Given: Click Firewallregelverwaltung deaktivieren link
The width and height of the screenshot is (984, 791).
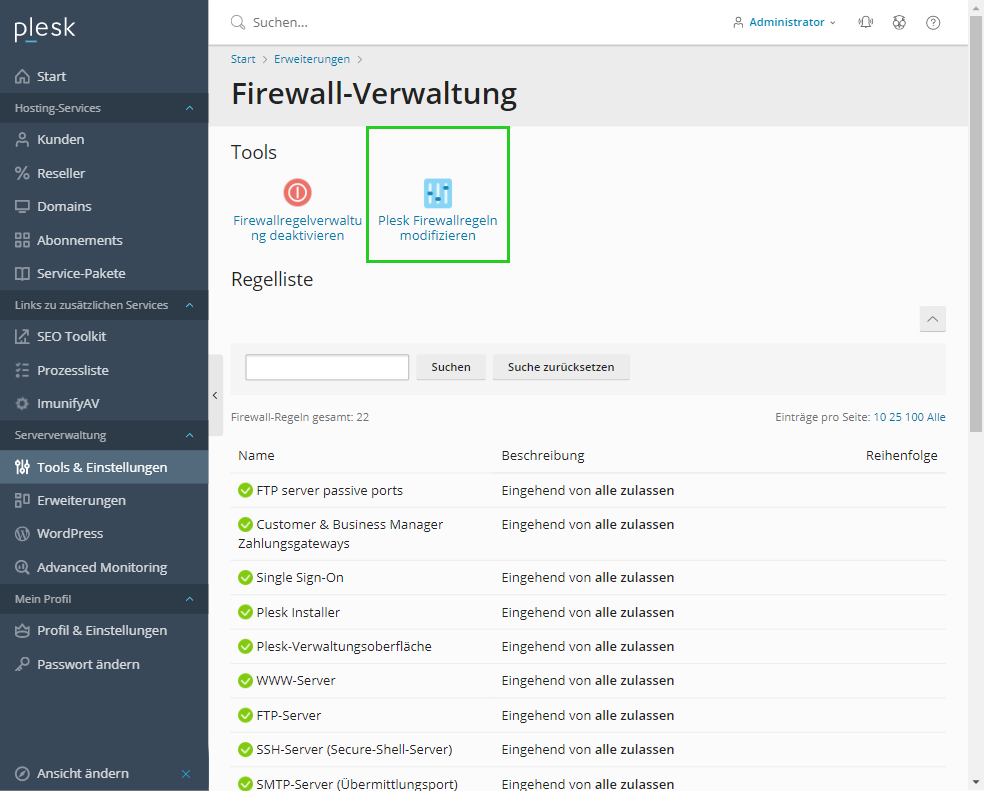Looking at the screenshot, I should coord(297,228).
